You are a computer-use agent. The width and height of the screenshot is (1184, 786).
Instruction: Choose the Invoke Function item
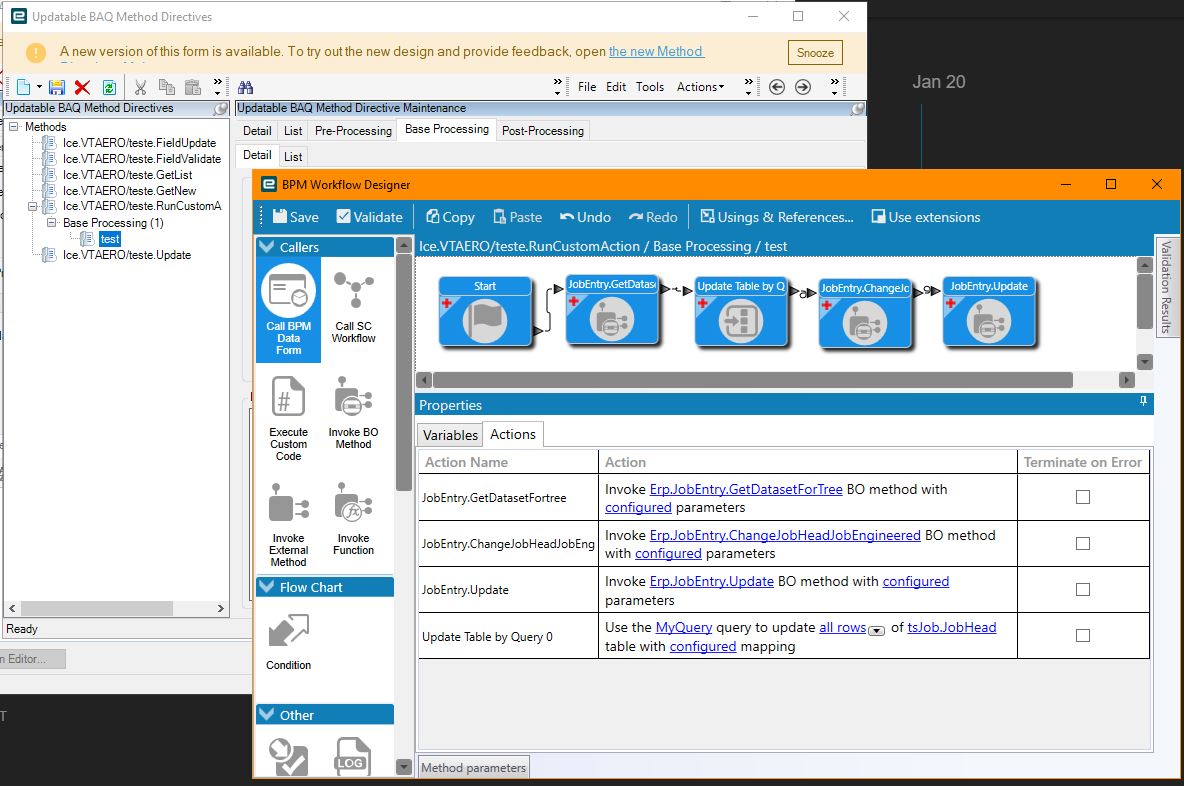click(353, 519)
